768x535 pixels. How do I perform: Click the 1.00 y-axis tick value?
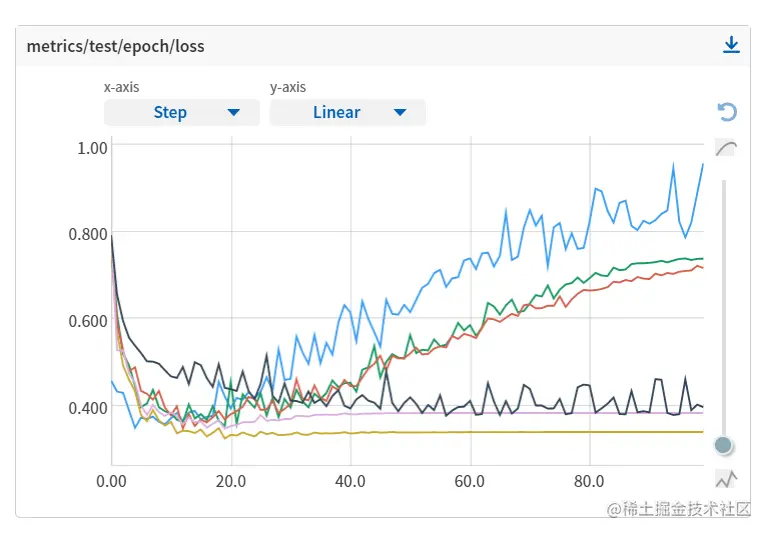[x=92, y=148]
